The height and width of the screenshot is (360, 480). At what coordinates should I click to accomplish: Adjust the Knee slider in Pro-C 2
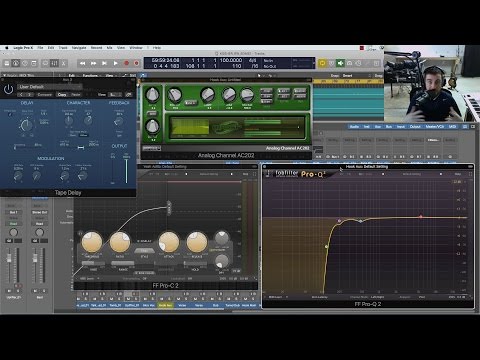[x=93, y=264]
